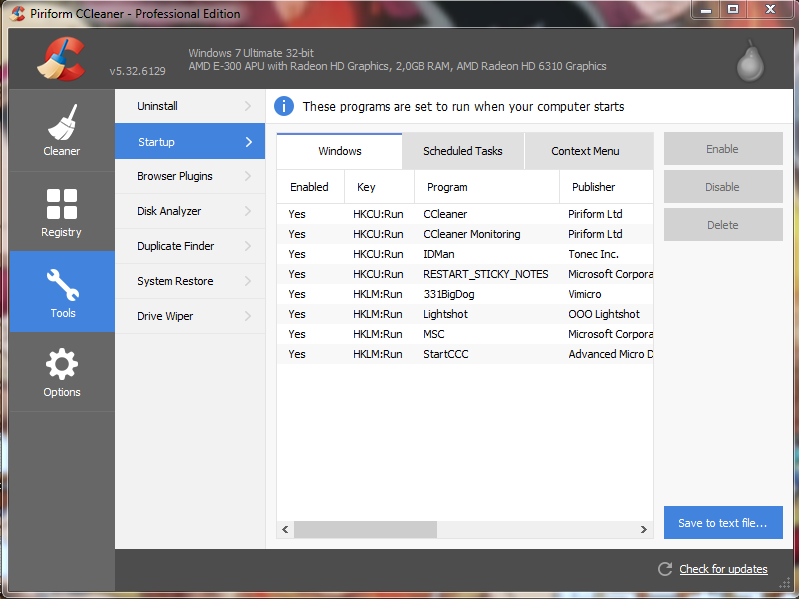Select the RESTART_STICKY_NOTES entry
799x599 pixels.
pos(465,274)
